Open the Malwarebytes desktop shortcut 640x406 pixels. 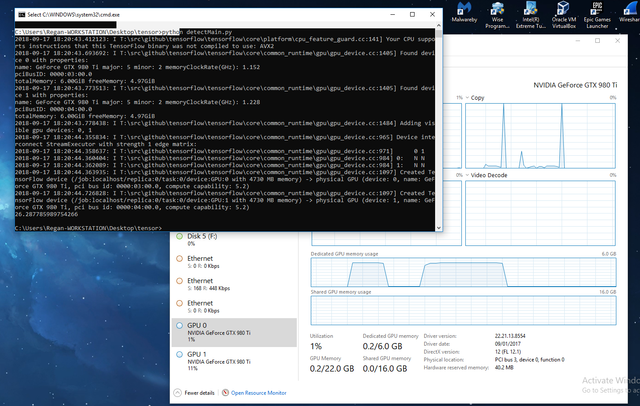(x=464, y=12)
